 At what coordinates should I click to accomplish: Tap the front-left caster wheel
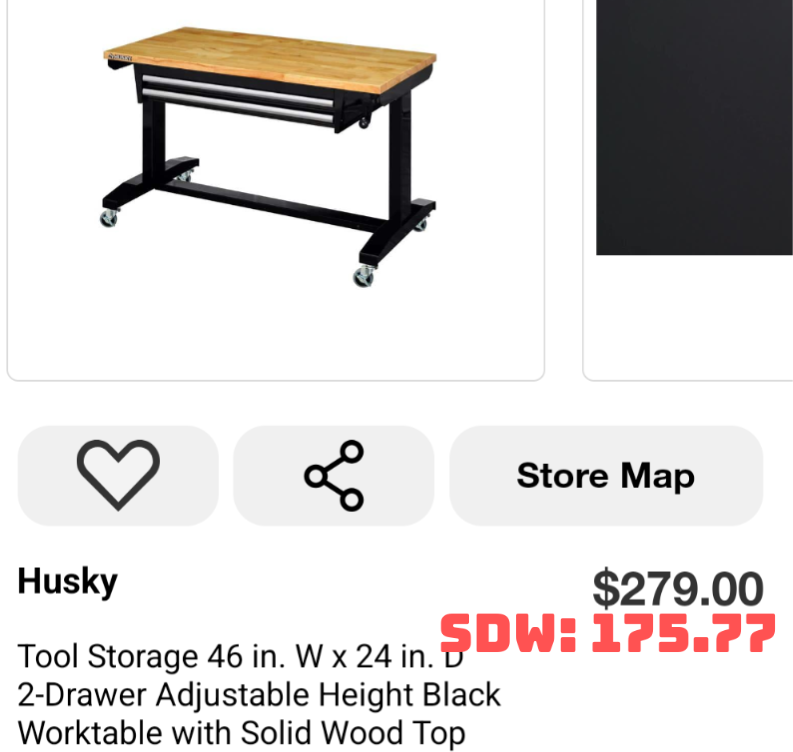[x=109, y=218]
